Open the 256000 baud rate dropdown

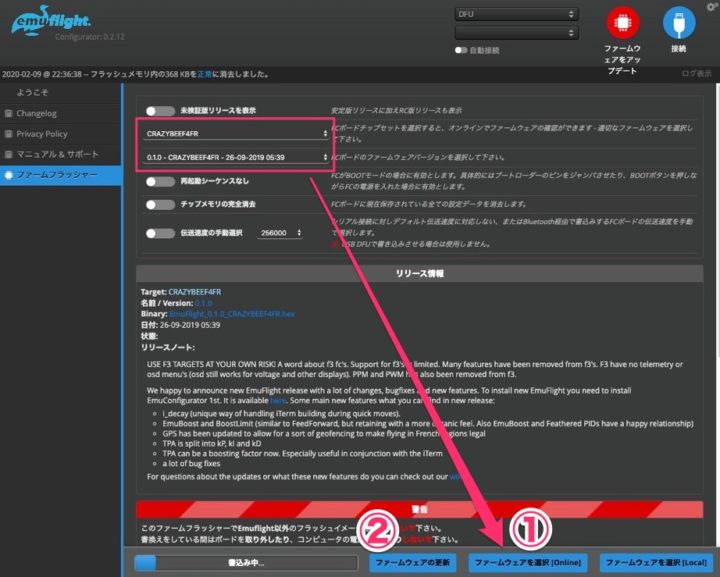[278, 233]
